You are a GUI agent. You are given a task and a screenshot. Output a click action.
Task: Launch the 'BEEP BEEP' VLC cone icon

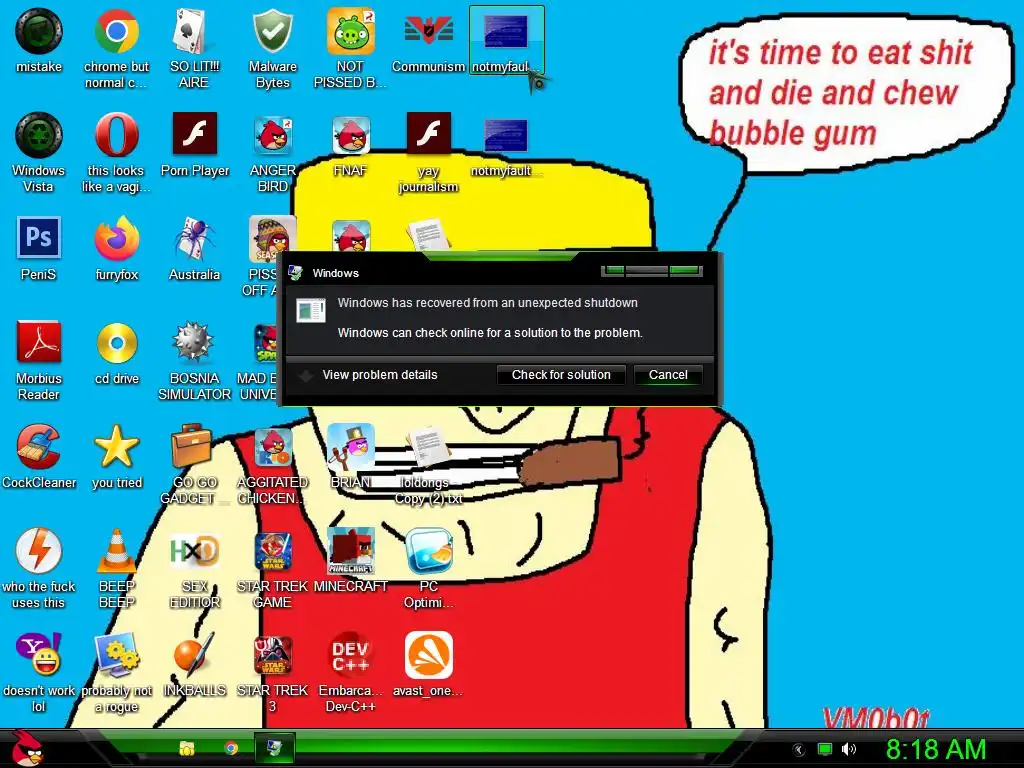116,568
